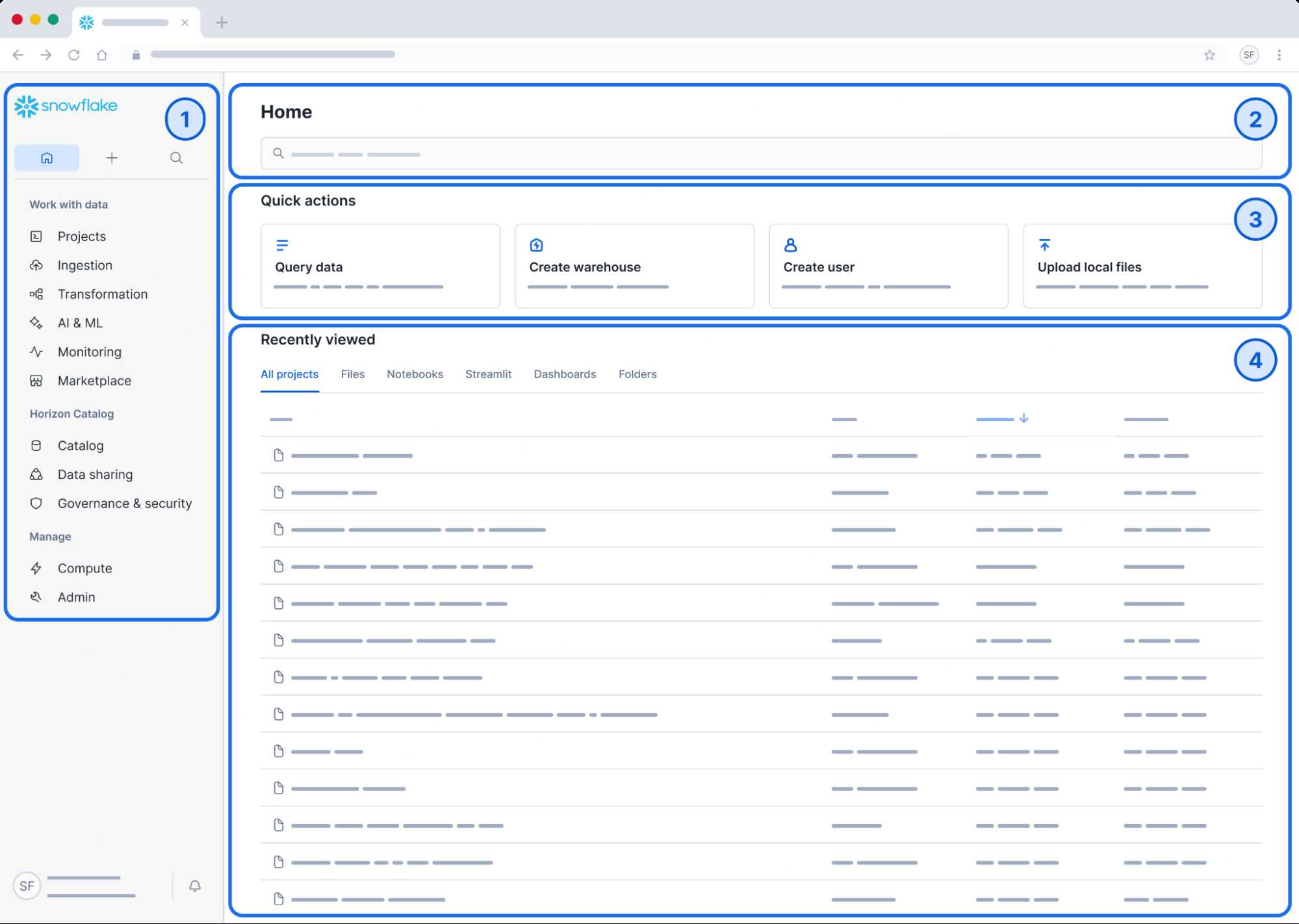Go to Governance & security
This screenshot has height=924, width=1299.
click(124, 504)
